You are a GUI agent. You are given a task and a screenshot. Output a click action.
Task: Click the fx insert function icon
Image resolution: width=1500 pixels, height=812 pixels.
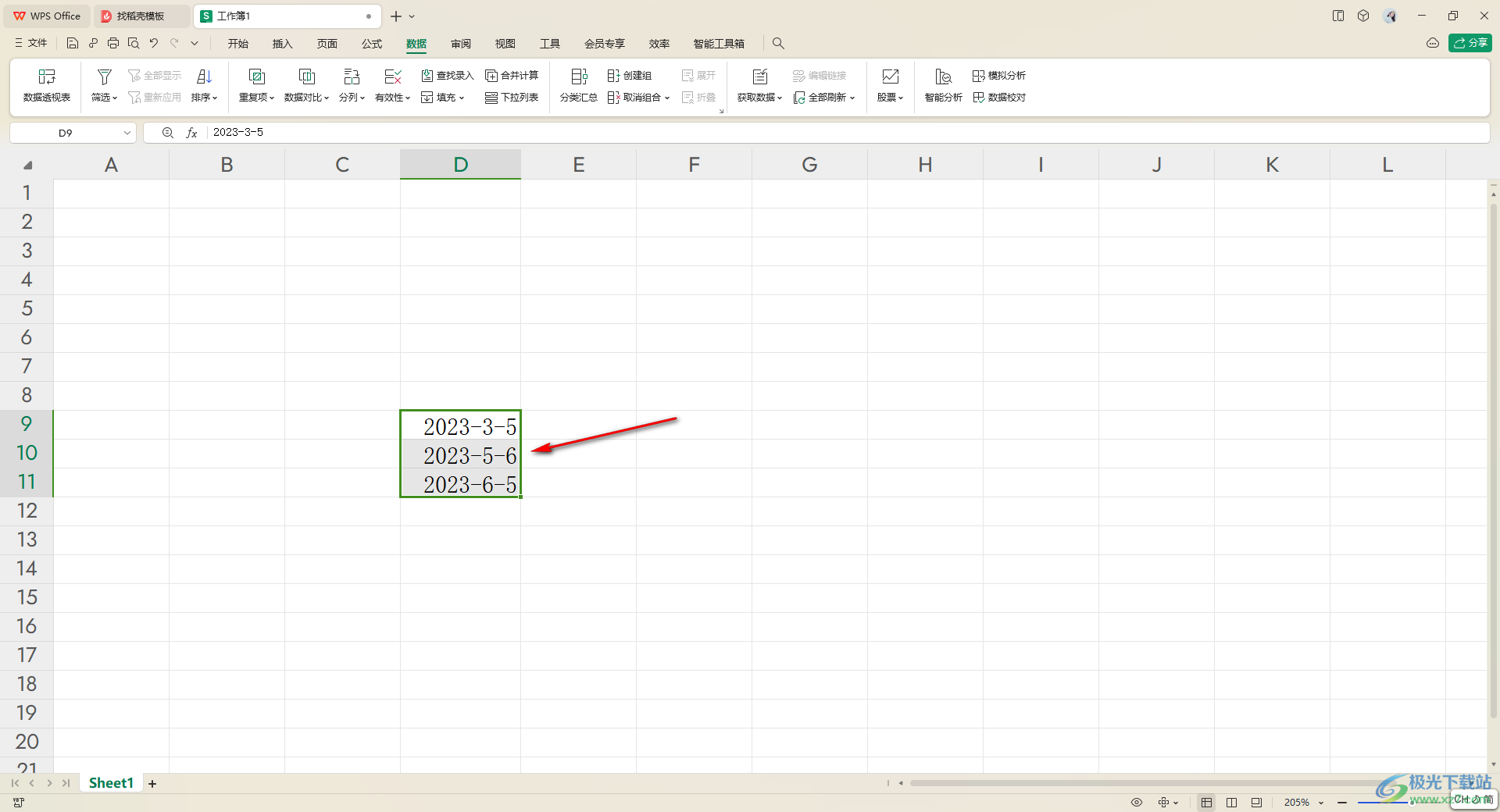pos(191,133)
